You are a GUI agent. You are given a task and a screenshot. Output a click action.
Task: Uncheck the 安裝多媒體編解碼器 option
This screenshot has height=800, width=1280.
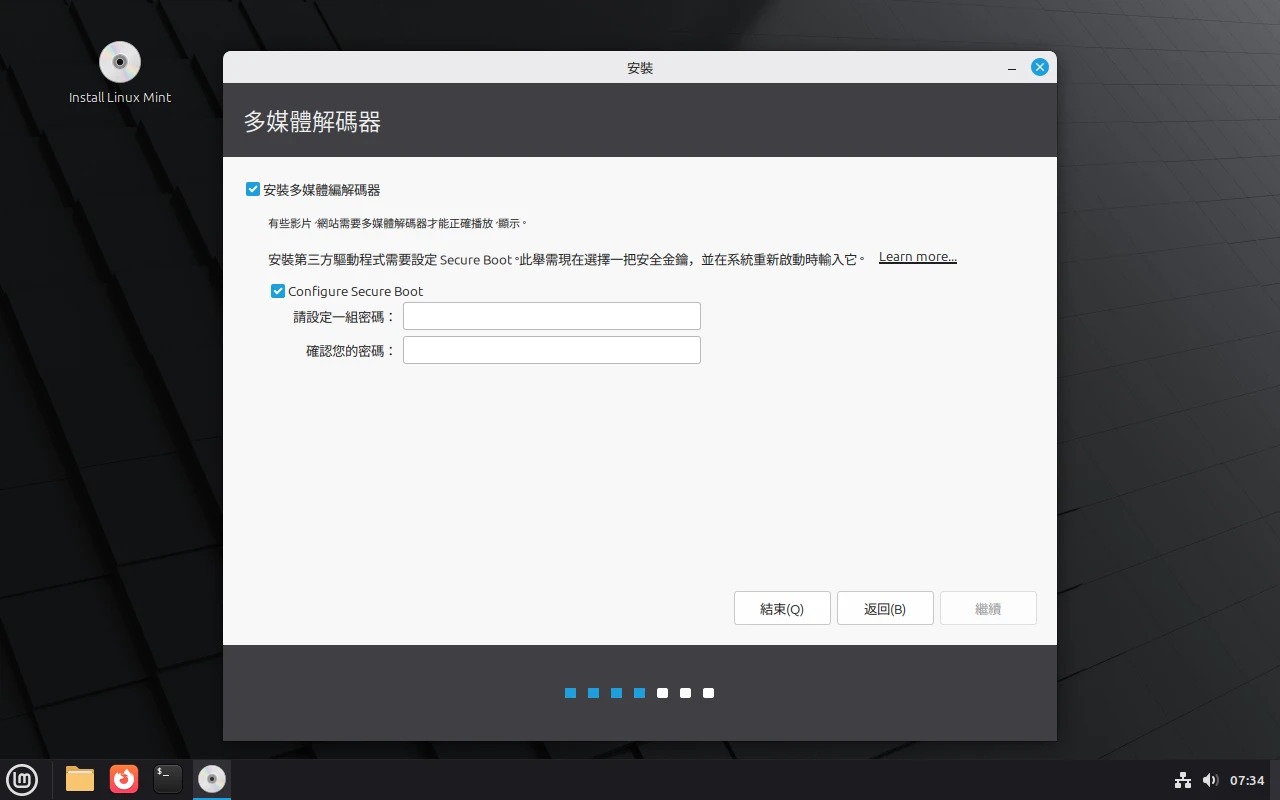tap(253, 189)
